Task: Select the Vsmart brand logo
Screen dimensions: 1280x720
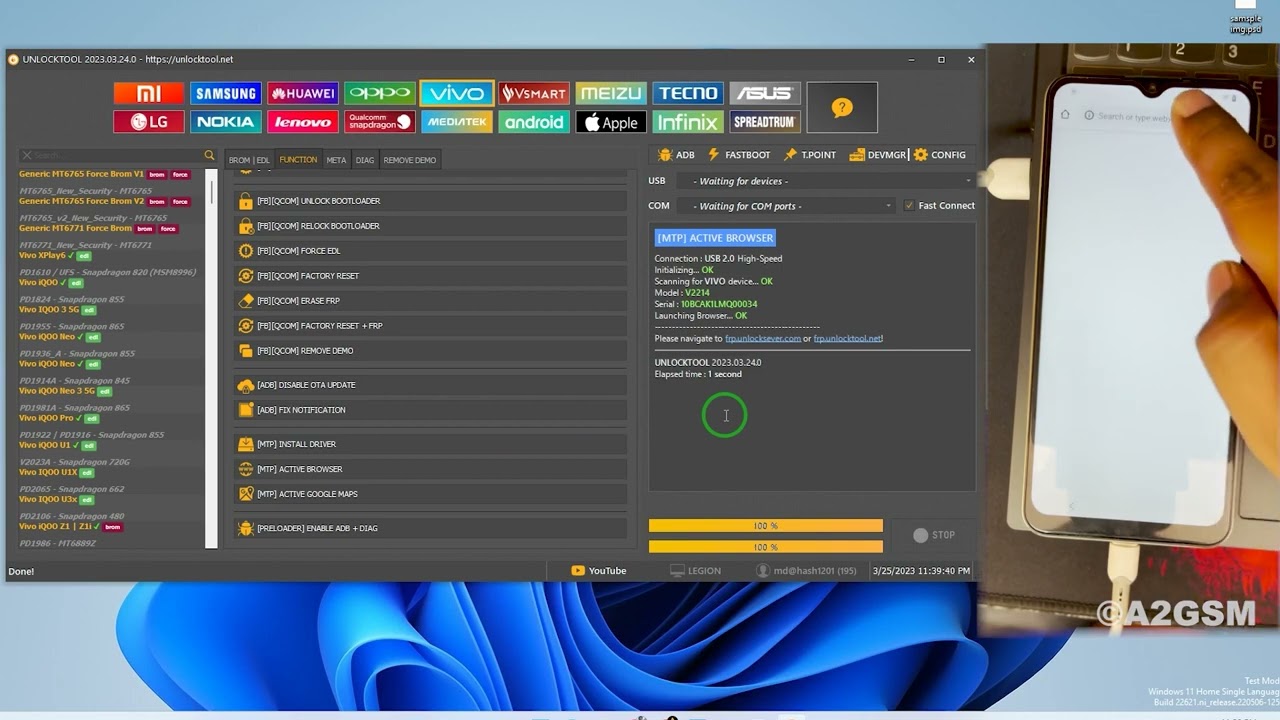Action: click(534, 93)
